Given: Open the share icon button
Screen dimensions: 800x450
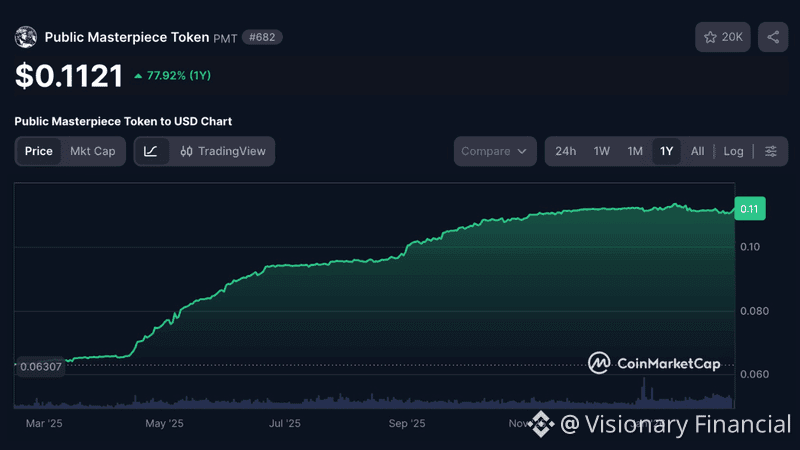Looking at the screenshot, I should coord(773,37).
